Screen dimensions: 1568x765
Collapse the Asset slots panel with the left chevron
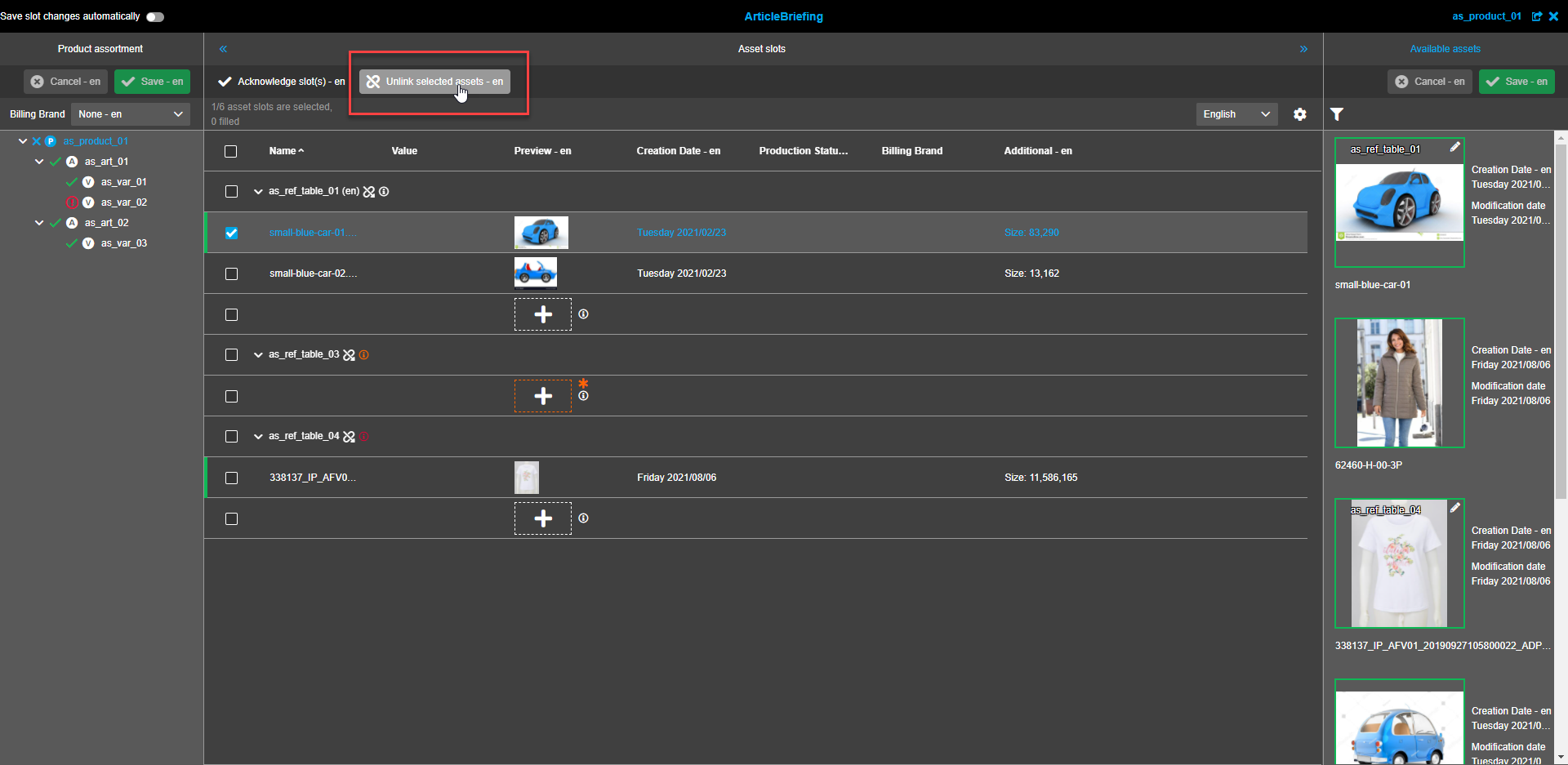coord(223,49)
